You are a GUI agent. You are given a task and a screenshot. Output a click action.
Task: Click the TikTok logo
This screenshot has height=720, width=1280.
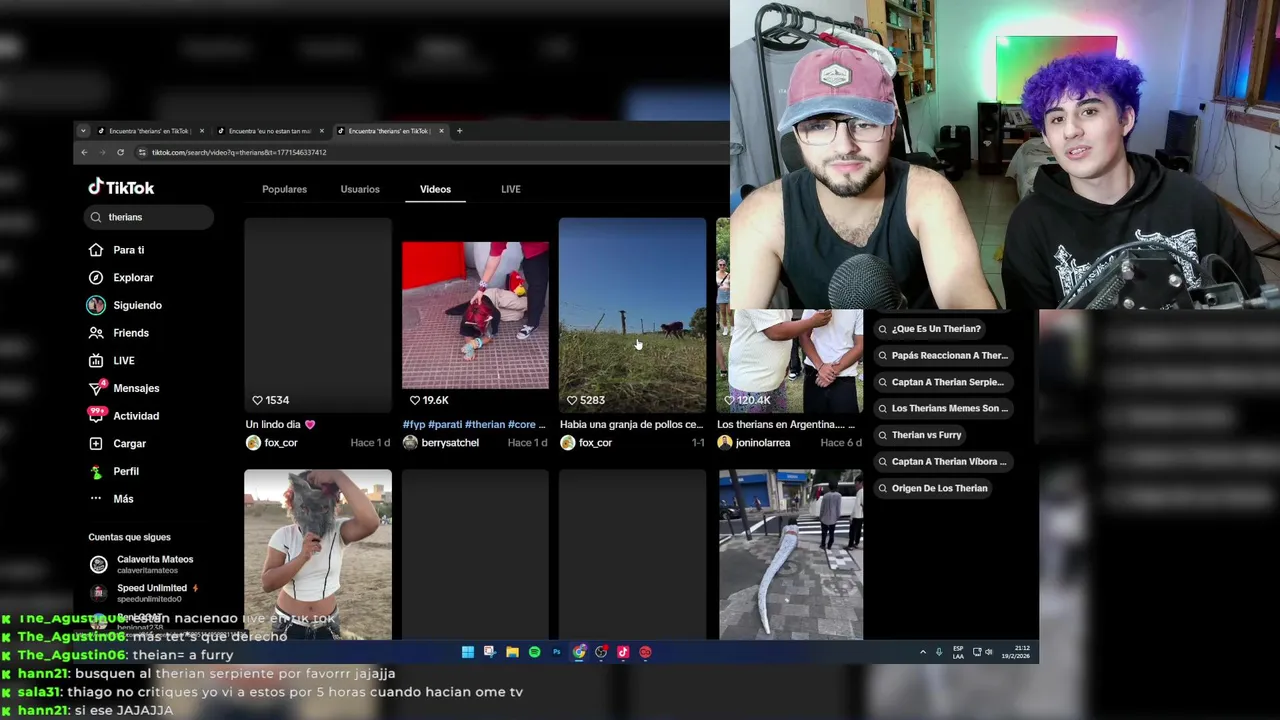point(121,187)
